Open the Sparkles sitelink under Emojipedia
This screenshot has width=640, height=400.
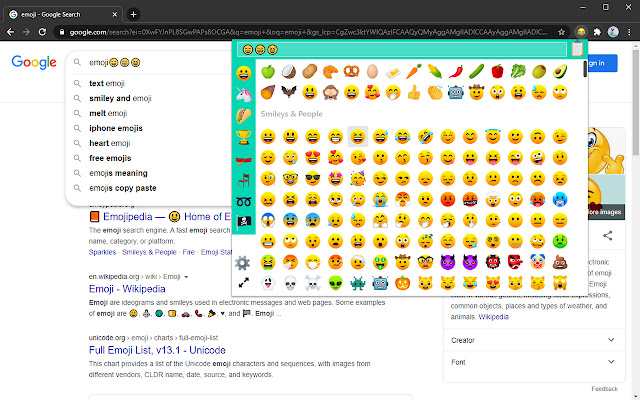click(x=102, y=252)
